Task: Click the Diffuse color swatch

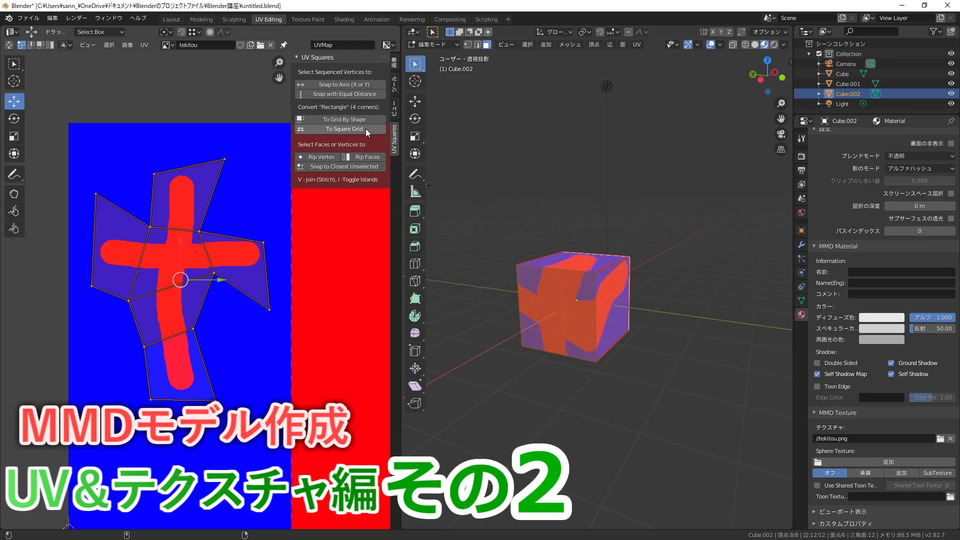Action: [x=881, y=317]
